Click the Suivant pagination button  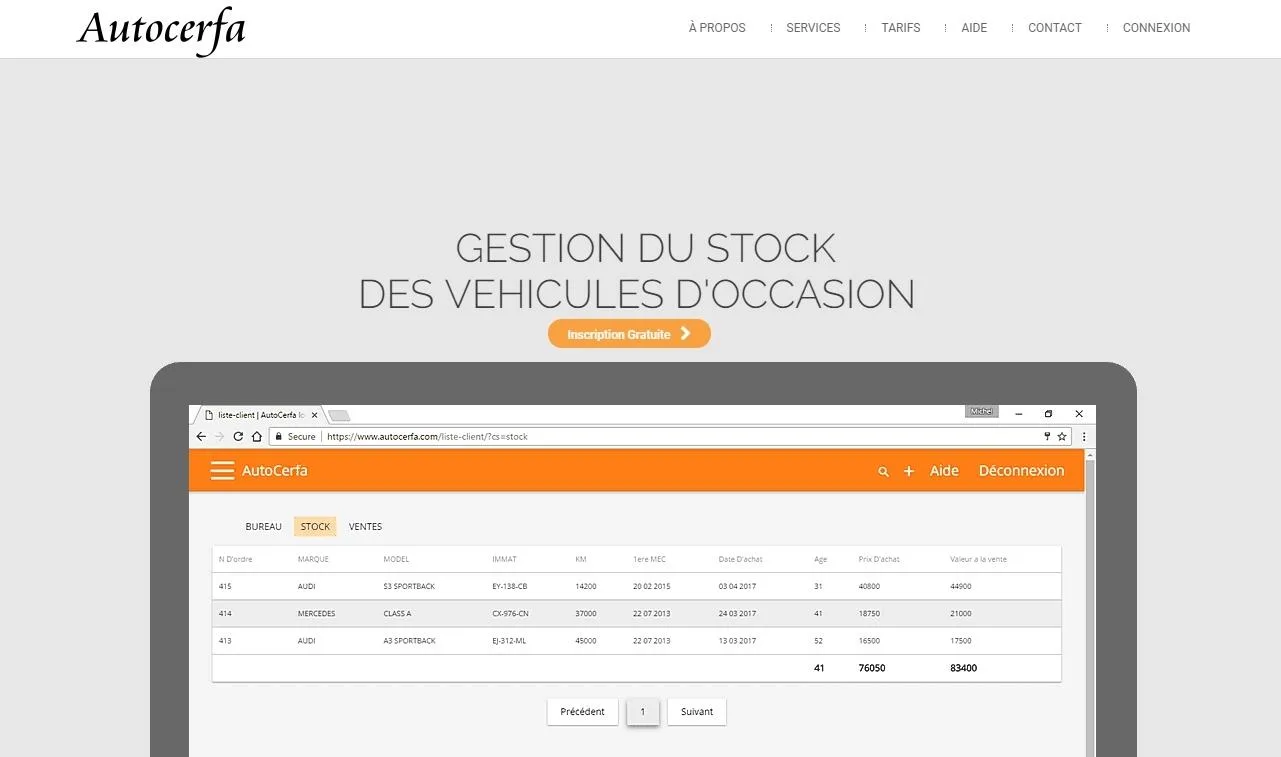[x=697, y=712]
